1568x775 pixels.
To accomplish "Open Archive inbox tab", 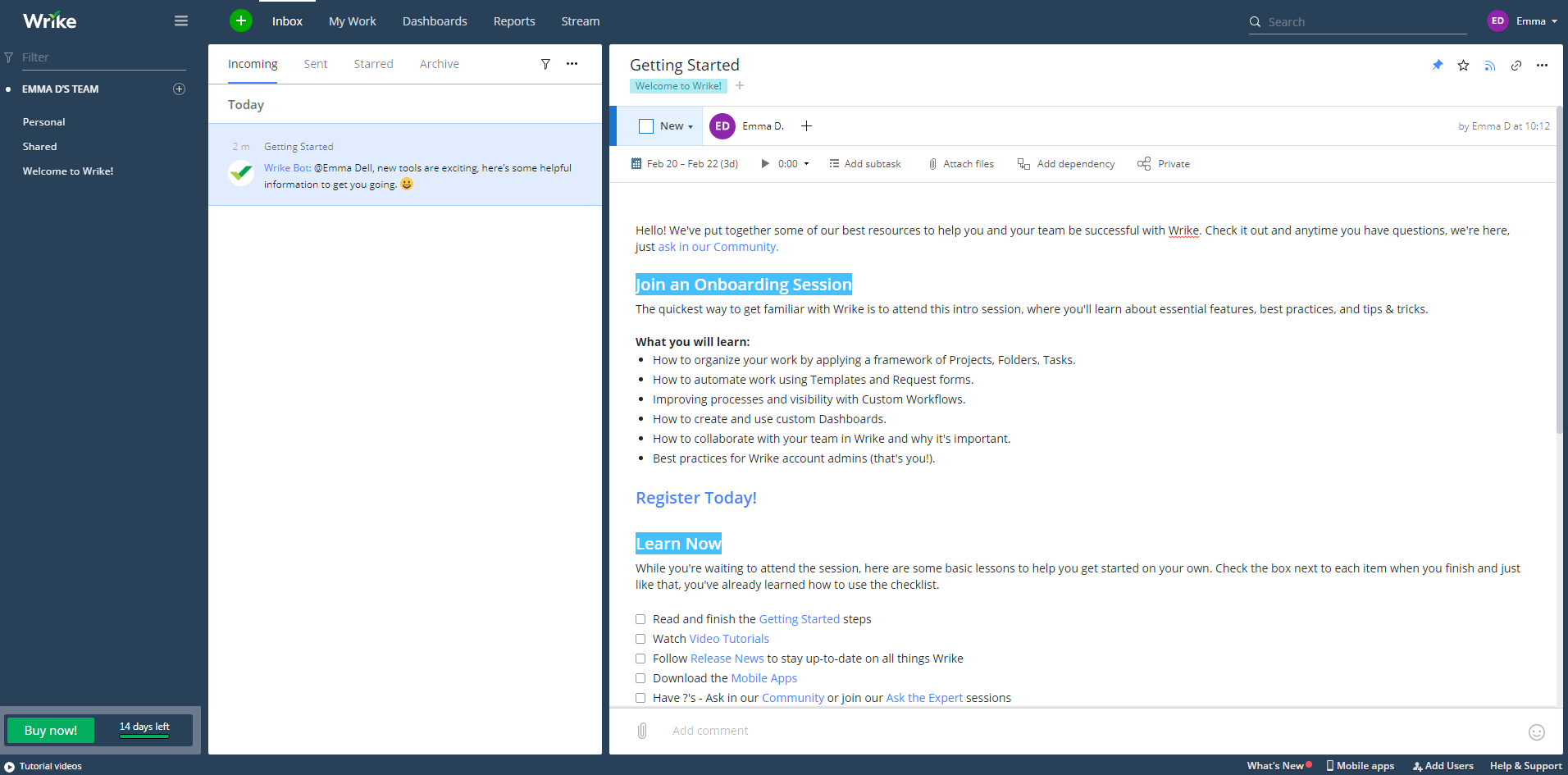I will pyautogui.click(x=440, y=64).
